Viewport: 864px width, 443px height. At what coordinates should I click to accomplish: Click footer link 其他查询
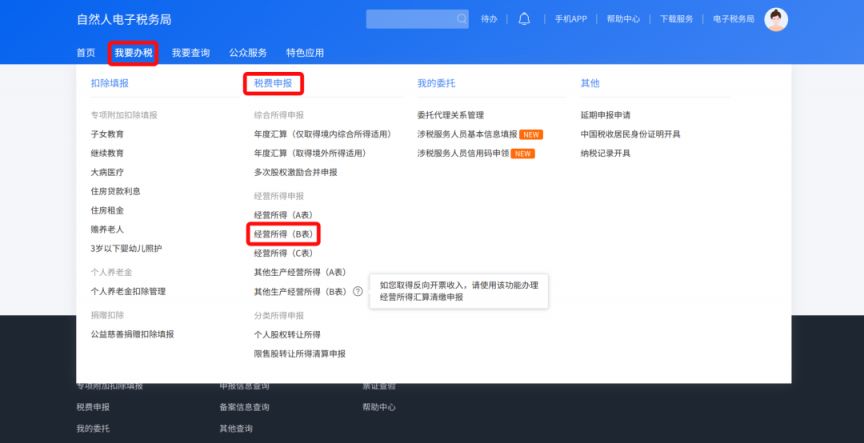click(x=236, y=429)
